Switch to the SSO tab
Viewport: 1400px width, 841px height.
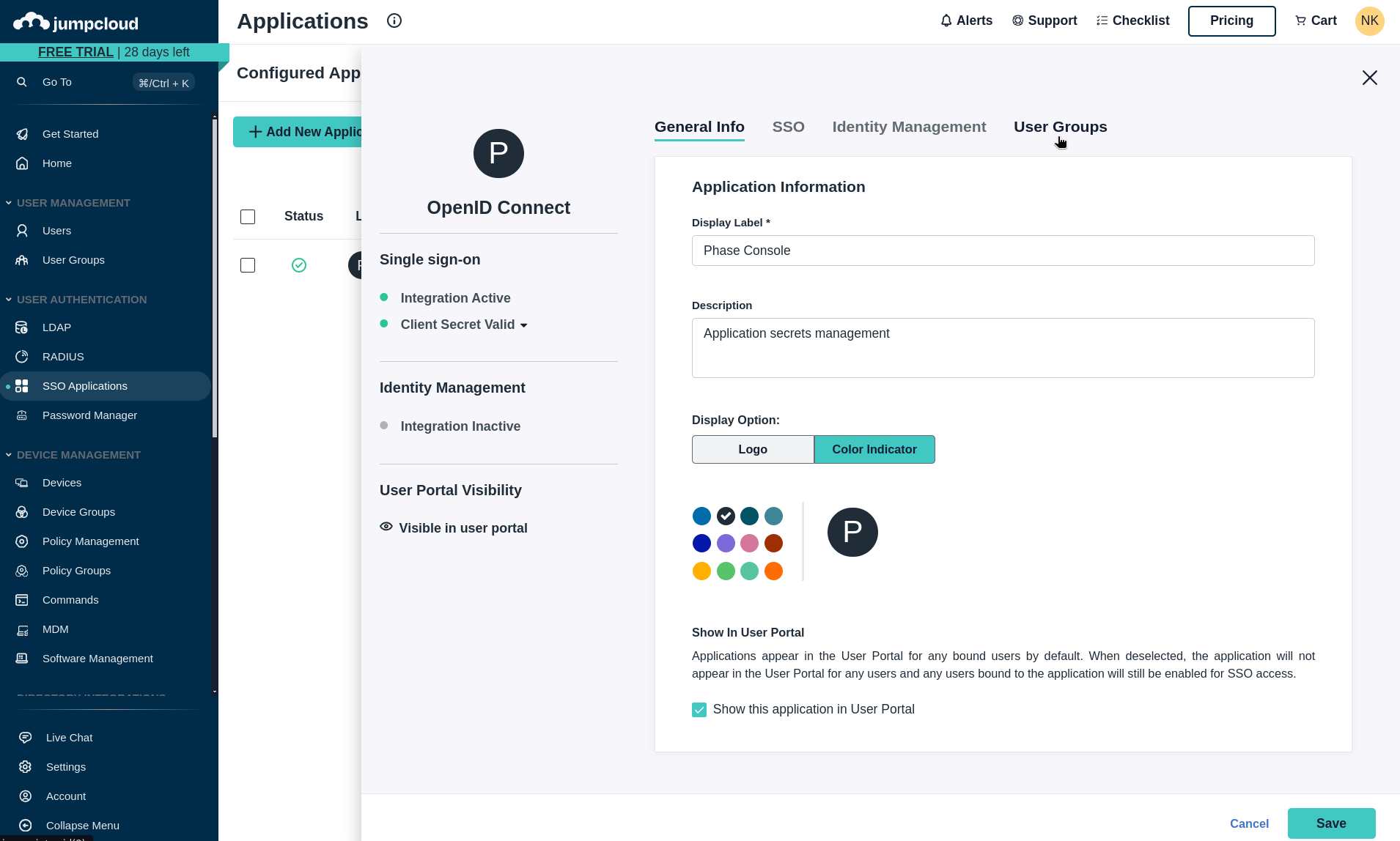pyautogui.click(x=787, y=127)
